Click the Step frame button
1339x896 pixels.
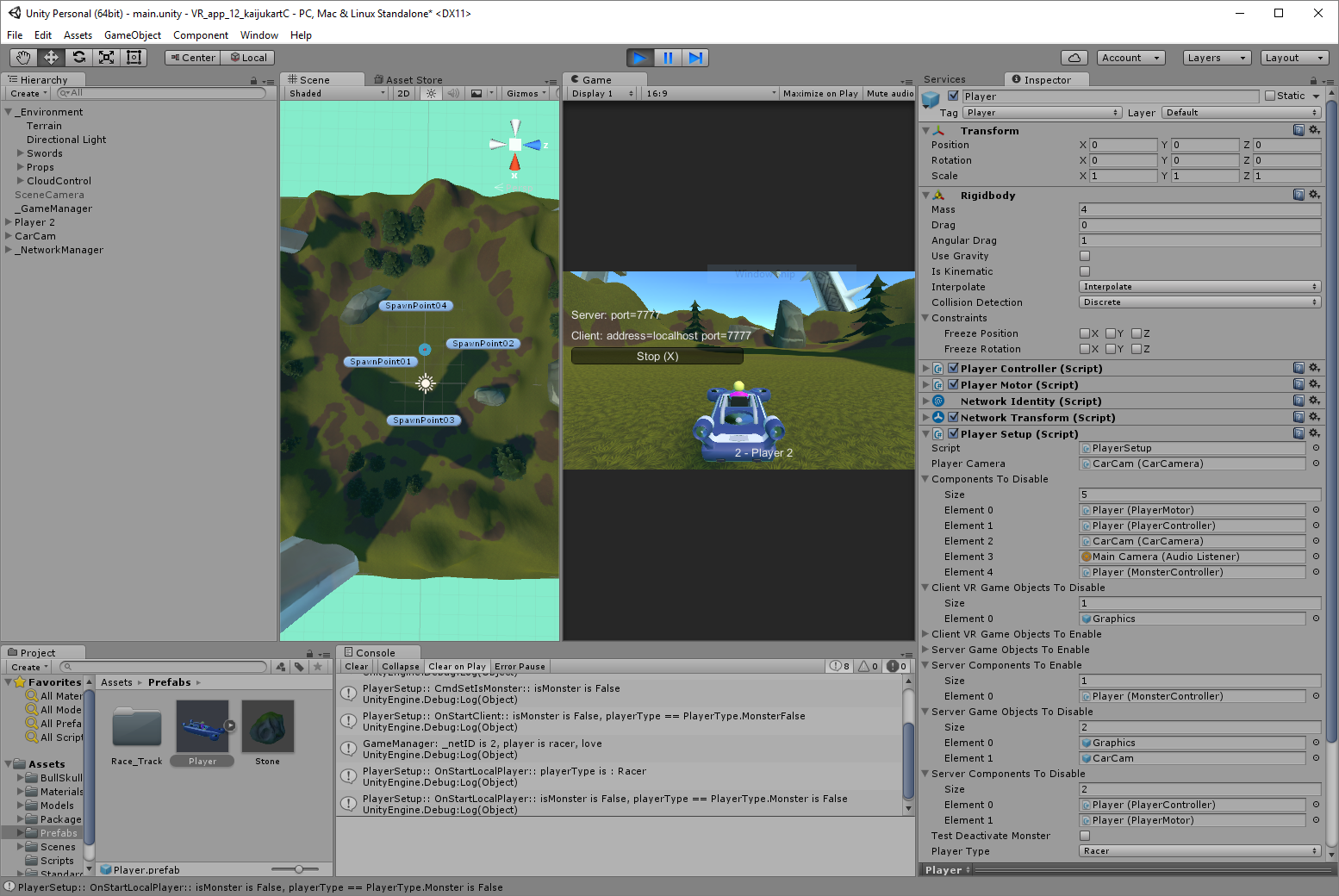695,57
